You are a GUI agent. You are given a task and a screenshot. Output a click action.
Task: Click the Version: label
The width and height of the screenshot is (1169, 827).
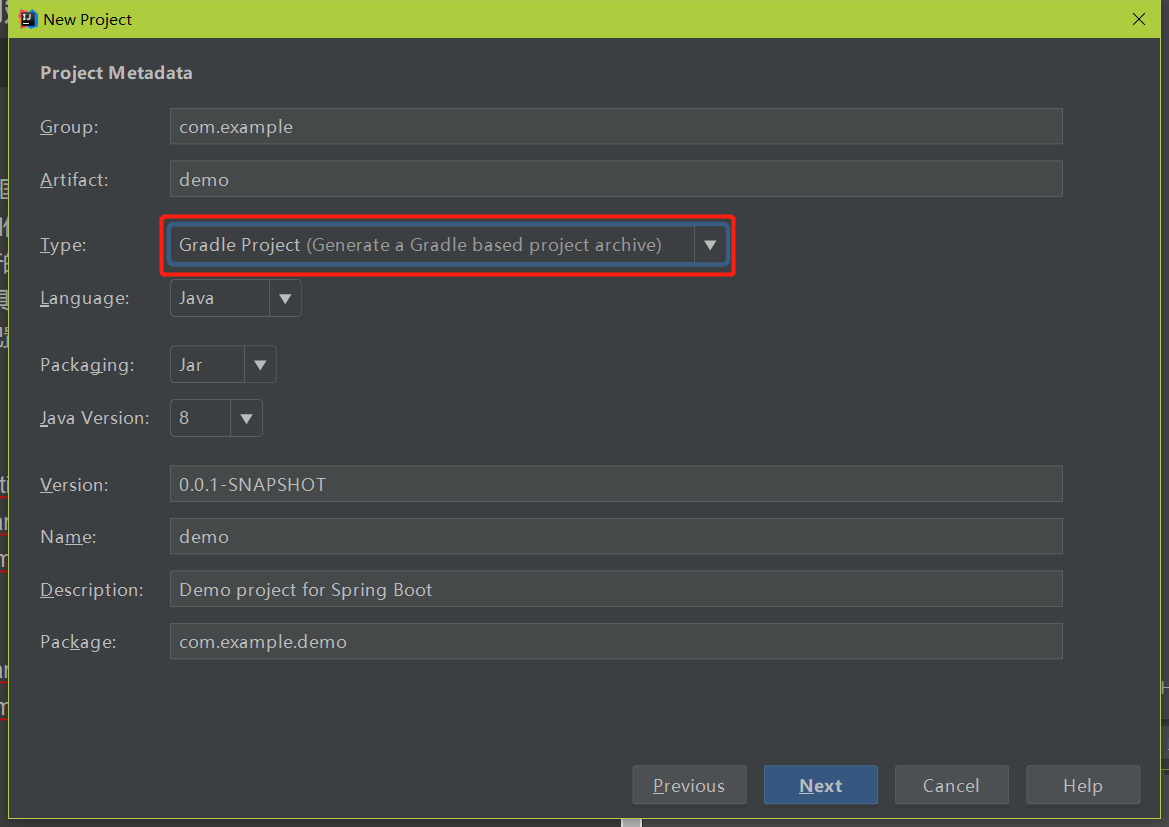coord(75,485)
